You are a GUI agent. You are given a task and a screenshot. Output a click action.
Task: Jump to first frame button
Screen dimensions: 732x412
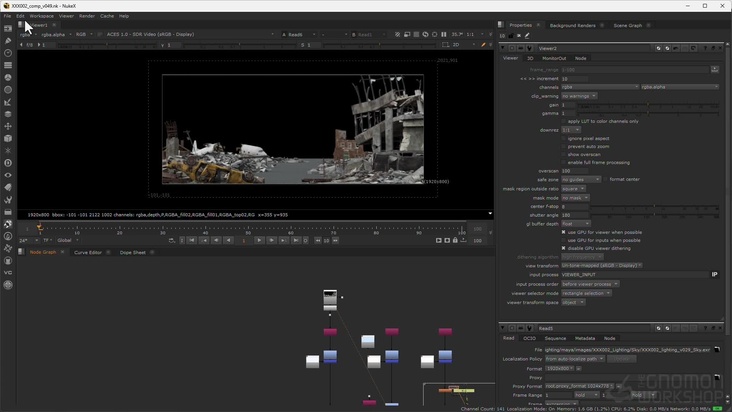192,240
